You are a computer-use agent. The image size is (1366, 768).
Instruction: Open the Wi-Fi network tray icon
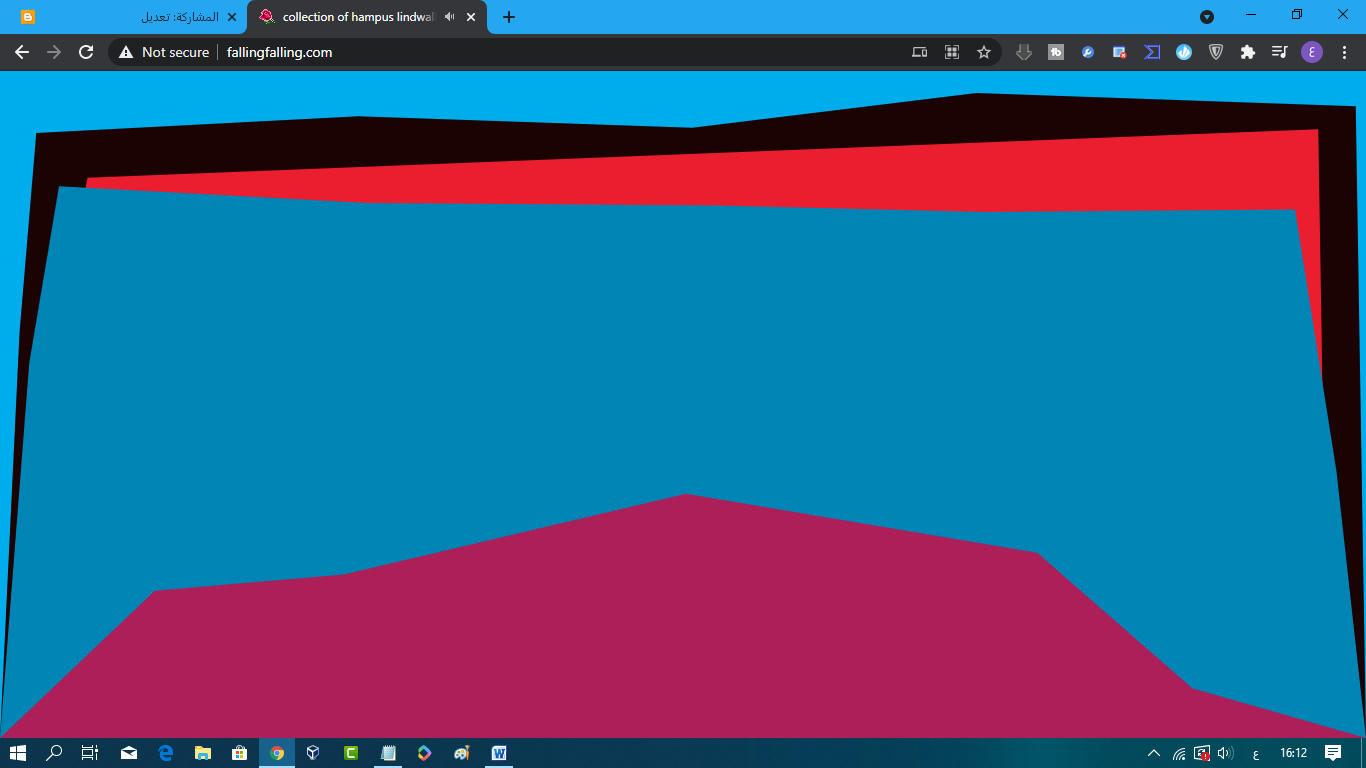click(x=1180, y=753)
